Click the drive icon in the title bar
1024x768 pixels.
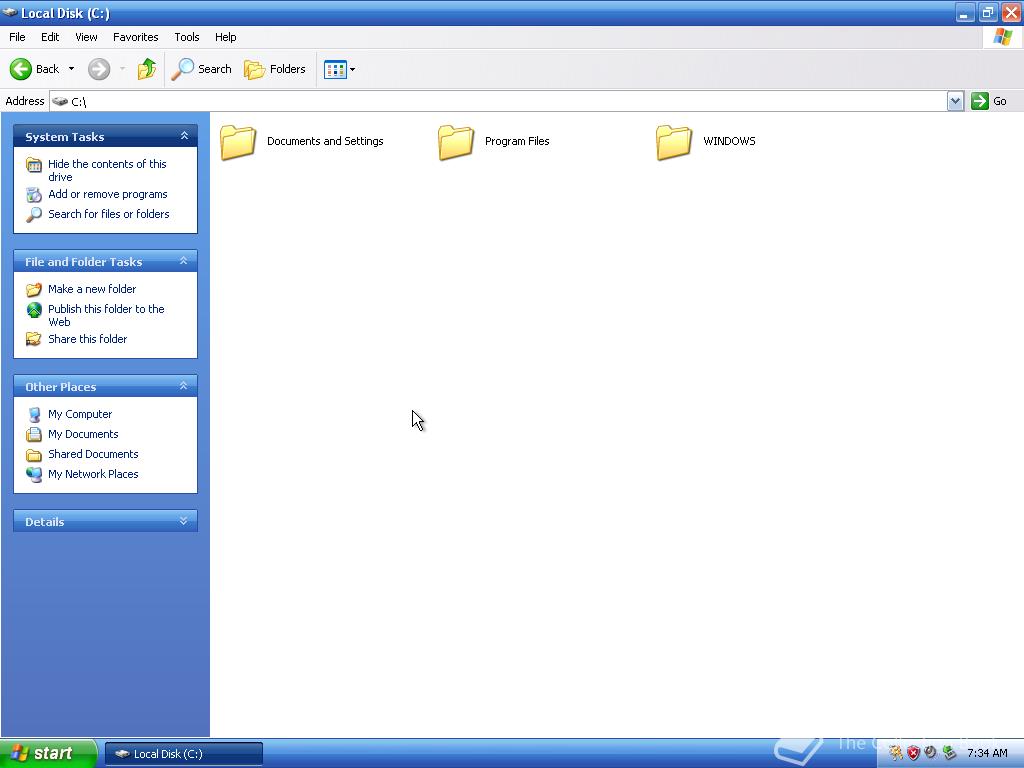pyautogui.click(x=10, y=12)
